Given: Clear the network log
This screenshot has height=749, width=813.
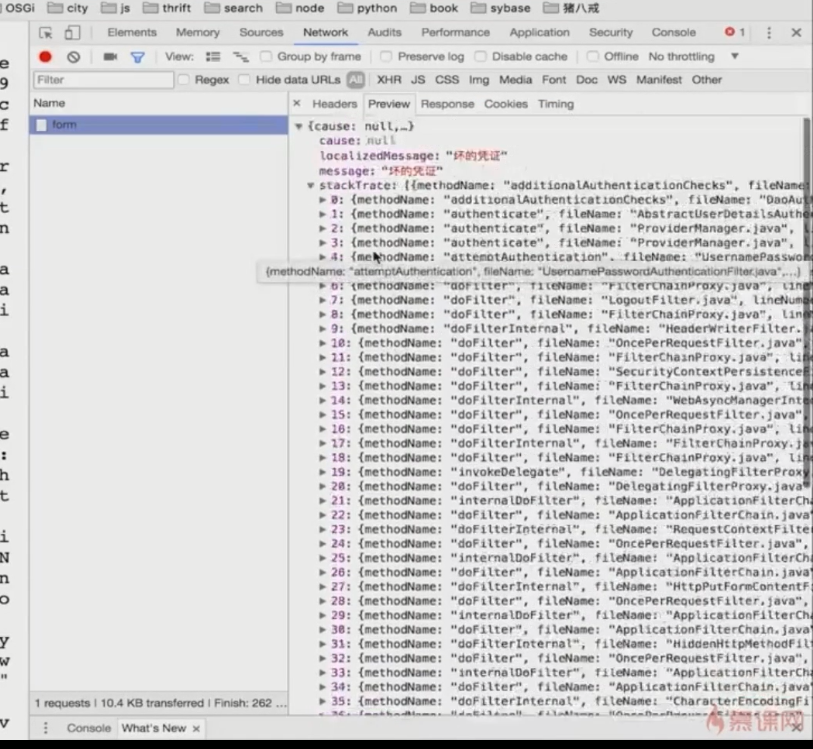Looking at the screenshot, I should click(x=74, y=56).
